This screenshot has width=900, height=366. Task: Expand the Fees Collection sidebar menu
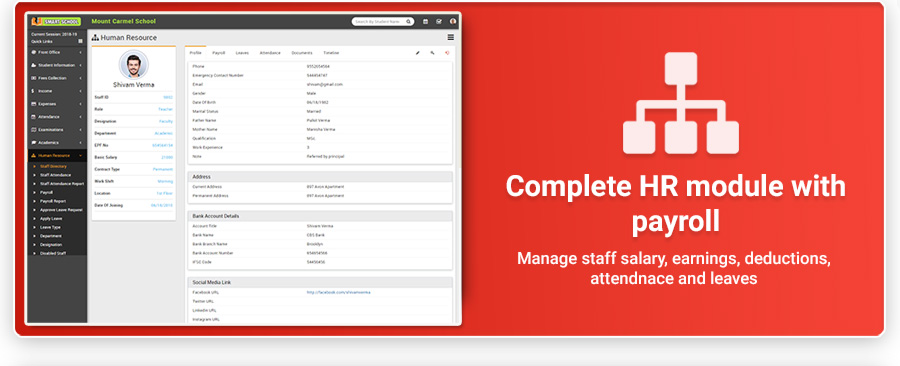[x=57, y=78]
